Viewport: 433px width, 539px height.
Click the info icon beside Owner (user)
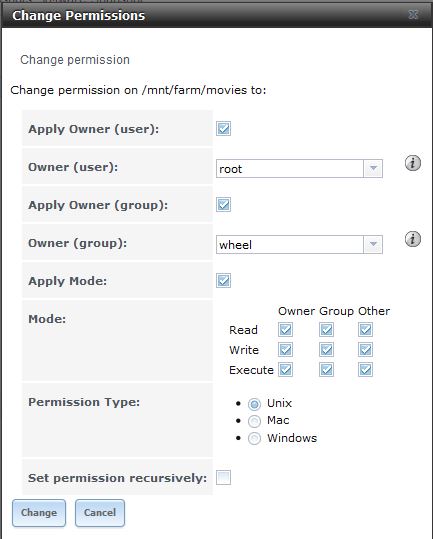click(x=413, y=163)
